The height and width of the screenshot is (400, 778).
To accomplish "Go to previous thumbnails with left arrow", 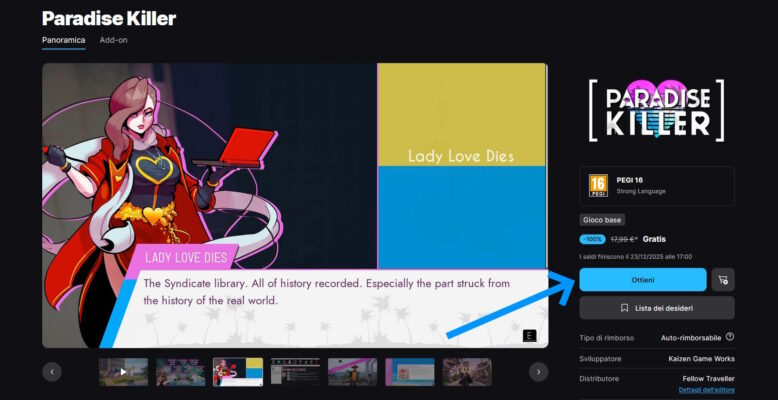I will [x=52, y=372].
